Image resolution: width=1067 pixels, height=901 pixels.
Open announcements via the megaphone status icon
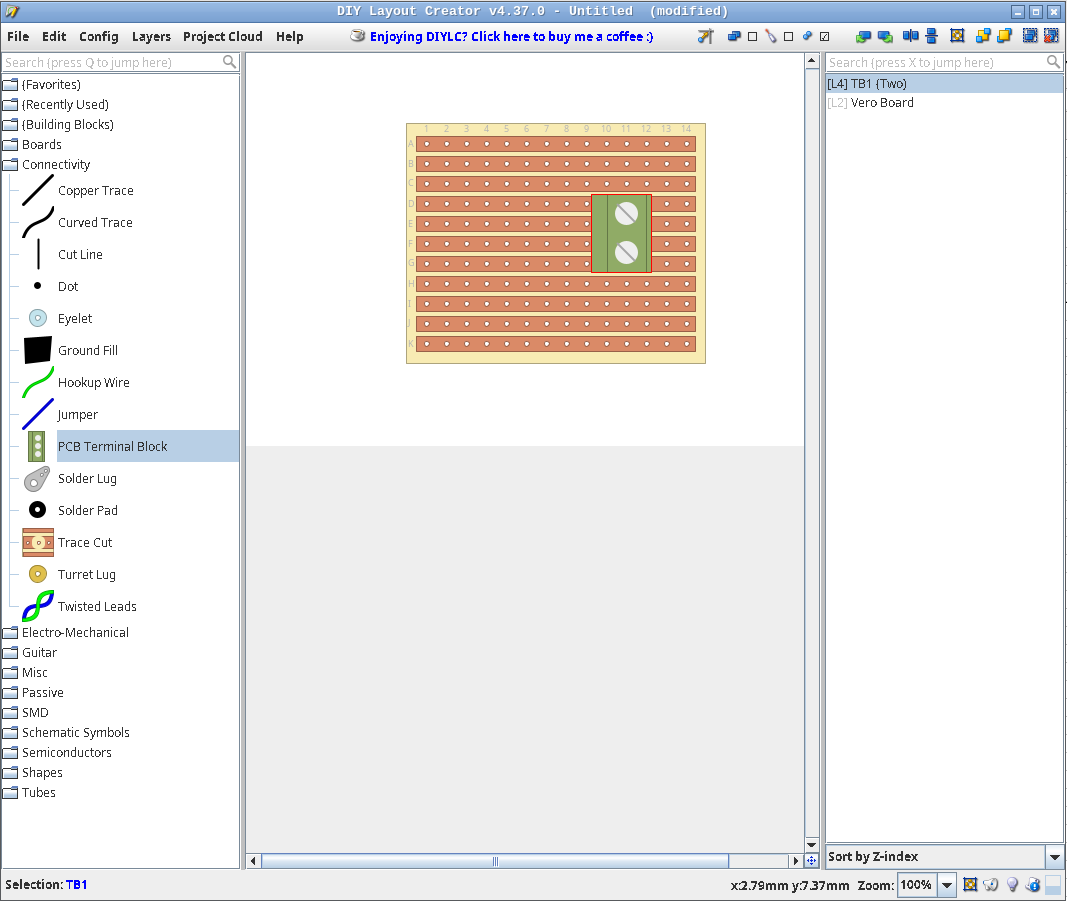point(990,884)
